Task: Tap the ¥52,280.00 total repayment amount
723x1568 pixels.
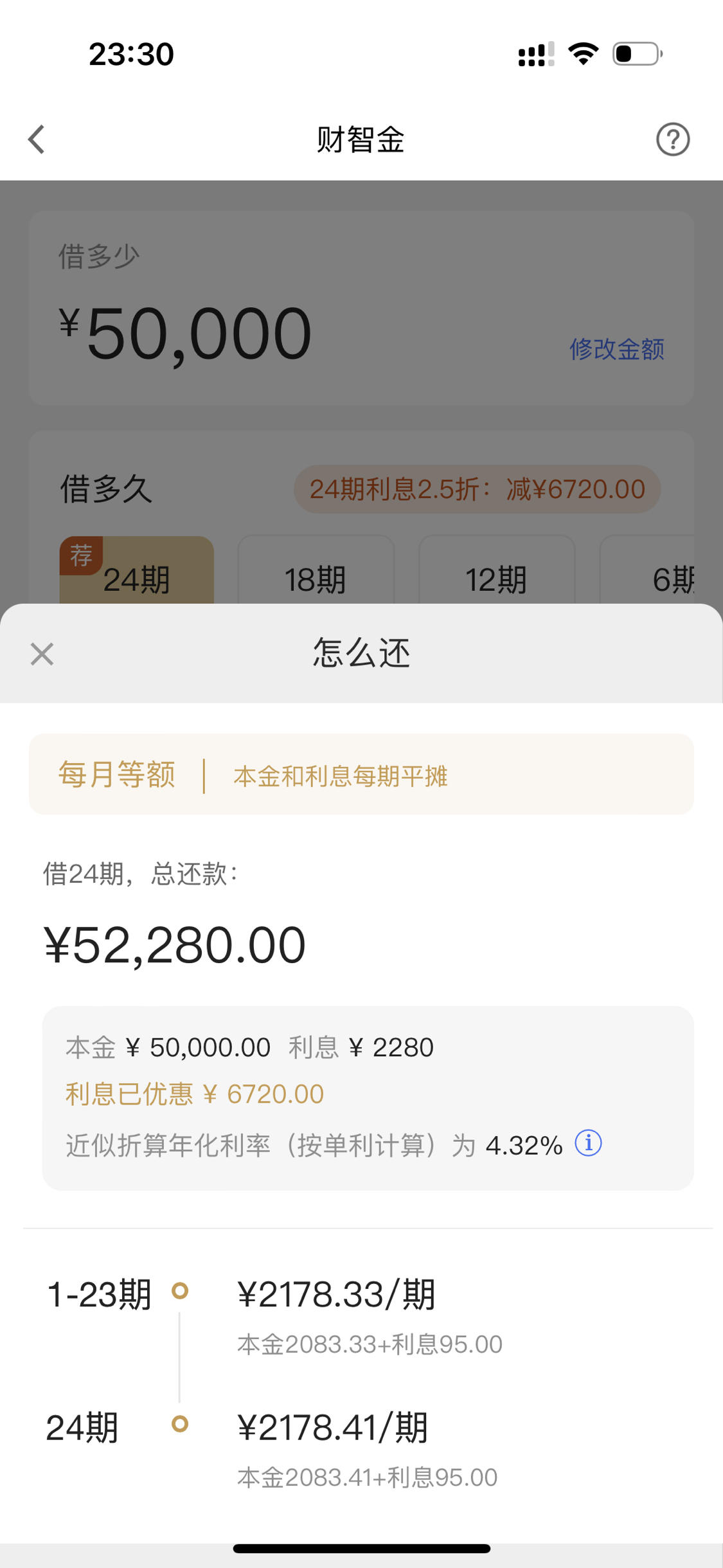Action: [x=175, y=946]
